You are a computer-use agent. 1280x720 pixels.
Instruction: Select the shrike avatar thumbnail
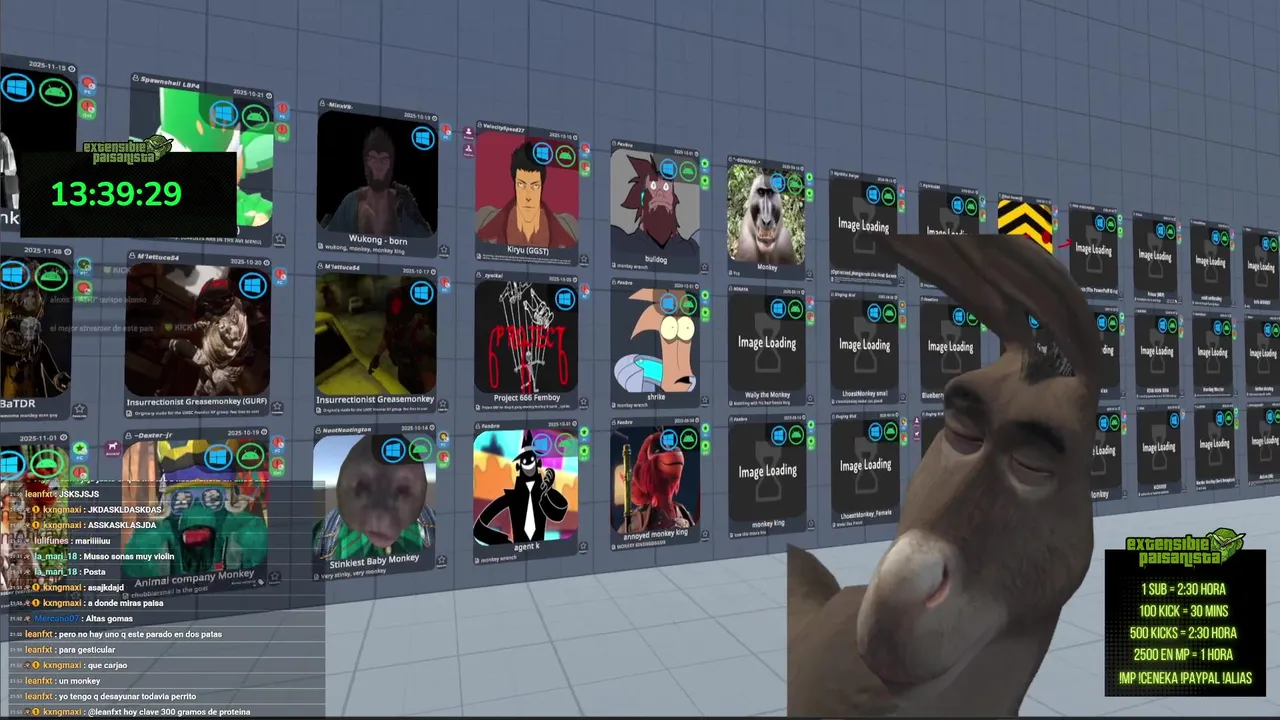(x=655, y=342)
